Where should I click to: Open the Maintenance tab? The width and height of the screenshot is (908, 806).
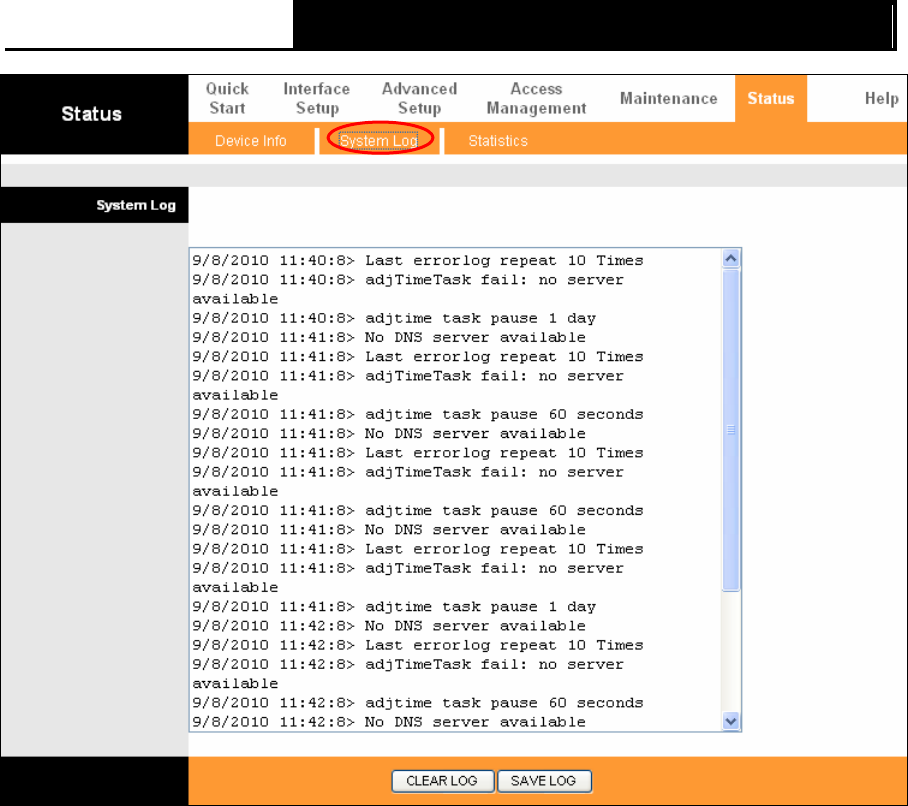click(x=669, y=98)
